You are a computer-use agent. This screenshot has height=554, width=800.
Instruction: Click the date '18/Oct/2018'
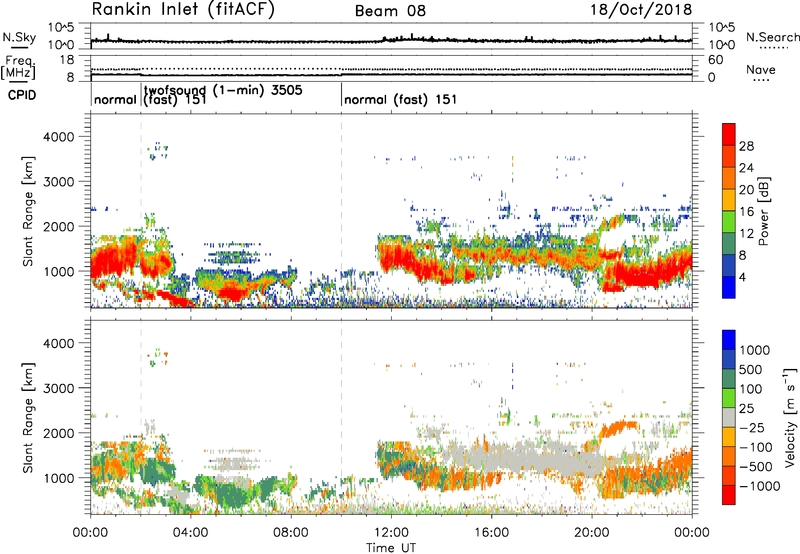click(x=641, y=10)
